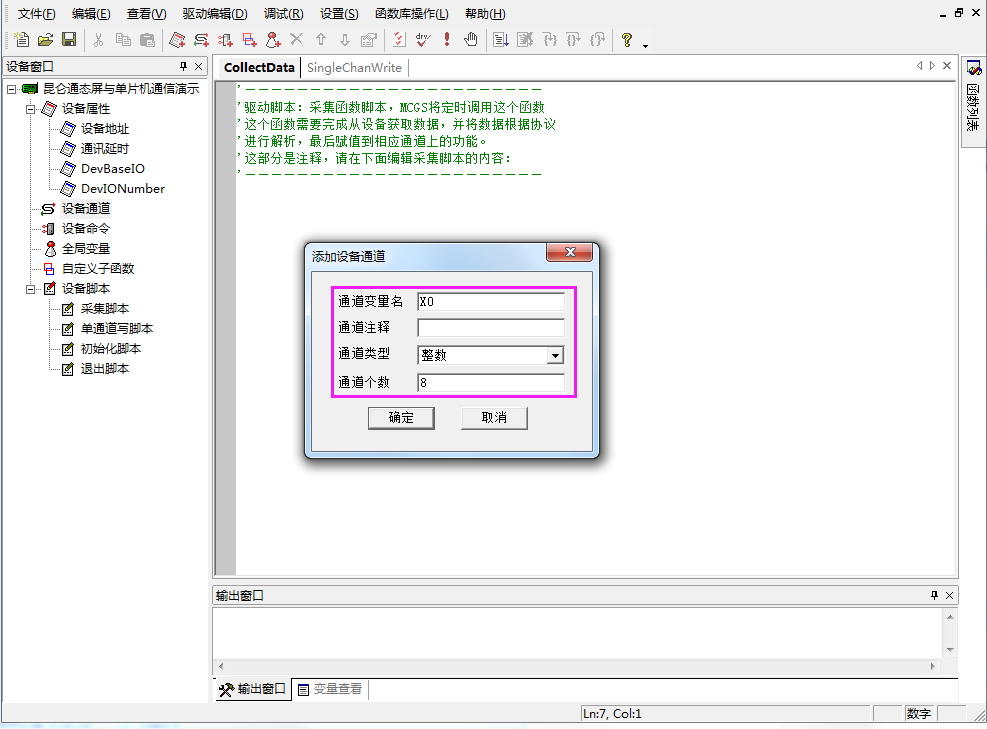The image size is (987, 729).
Task: Click the script syntax check icon
Action: 399,40
